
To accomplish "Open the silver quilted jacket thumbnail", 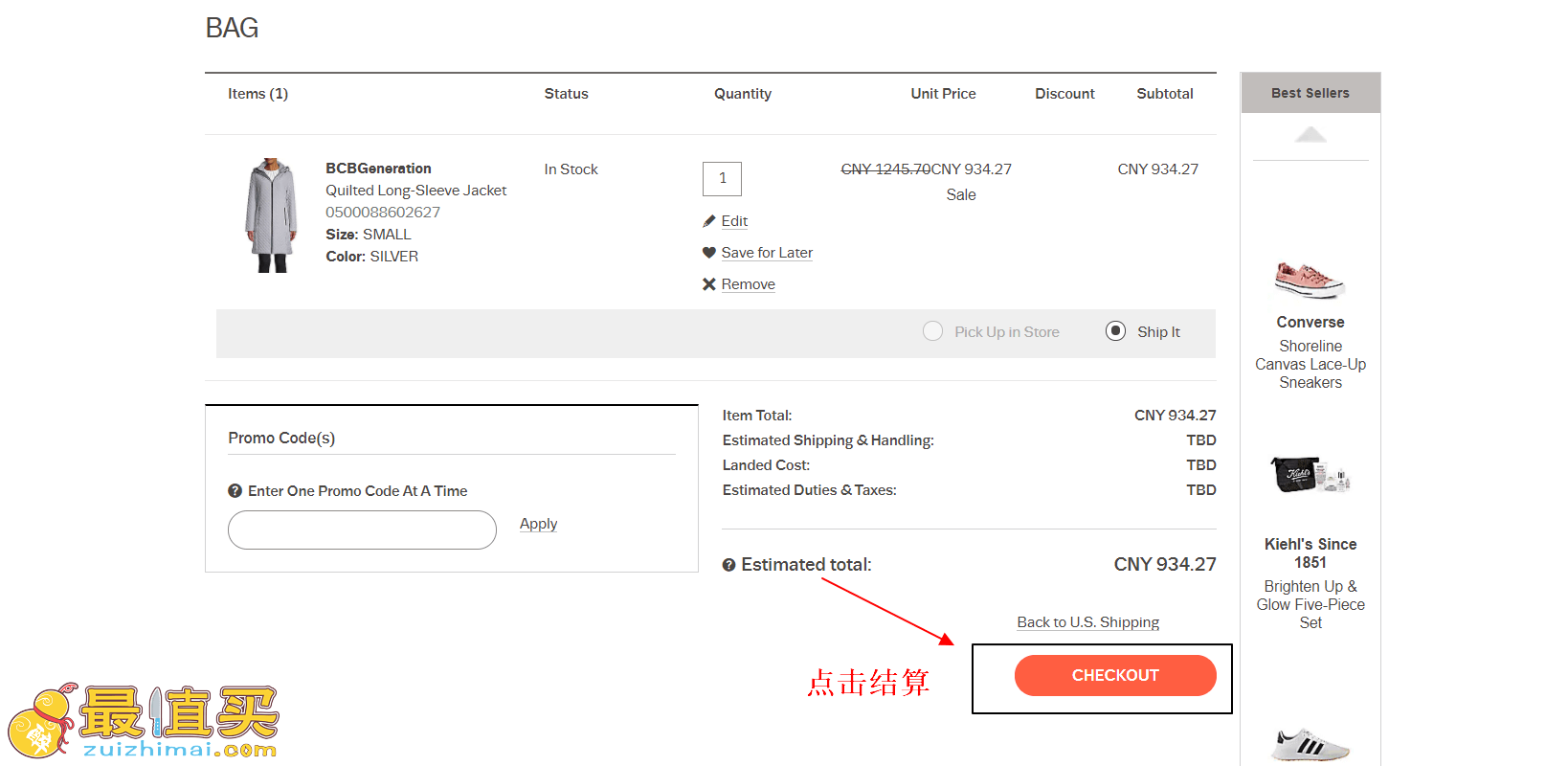I will [272, 215].
